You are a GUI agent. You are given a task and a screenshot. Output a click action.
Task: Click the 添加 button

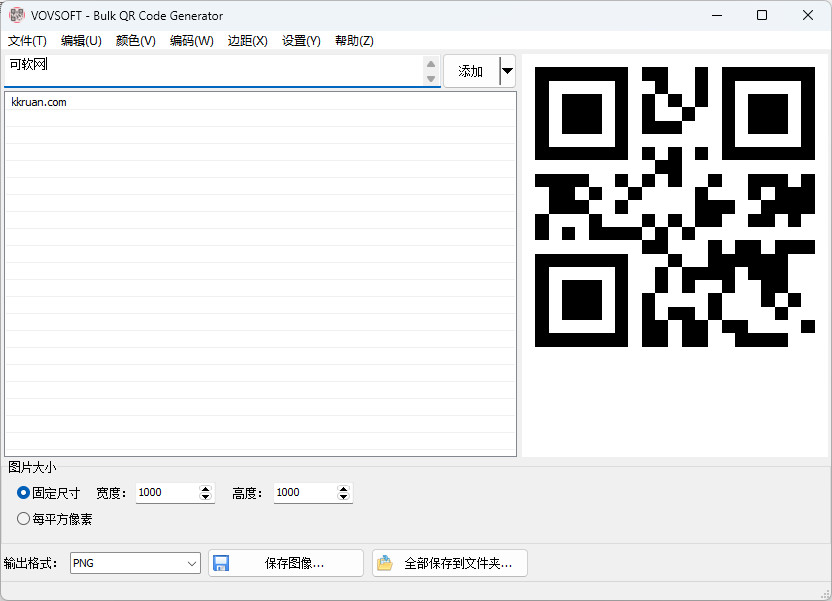point(471,71)
